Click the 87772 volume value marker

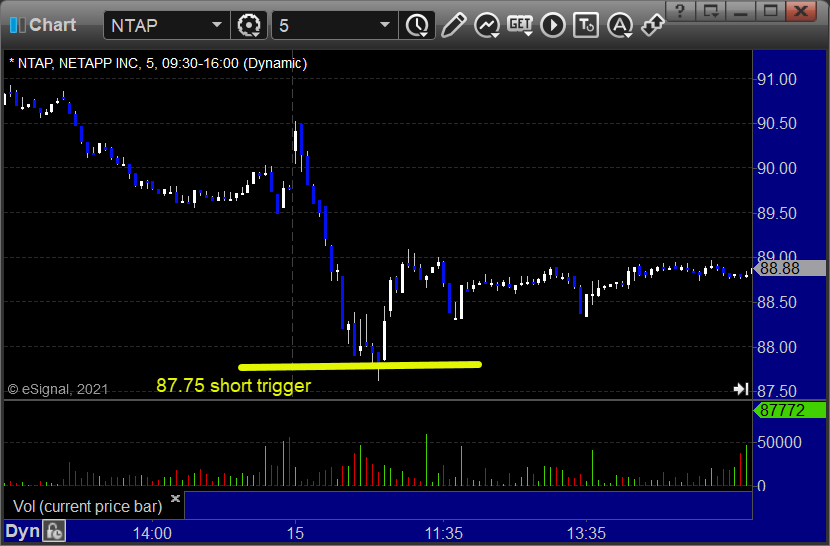click(x=790, y=410)
